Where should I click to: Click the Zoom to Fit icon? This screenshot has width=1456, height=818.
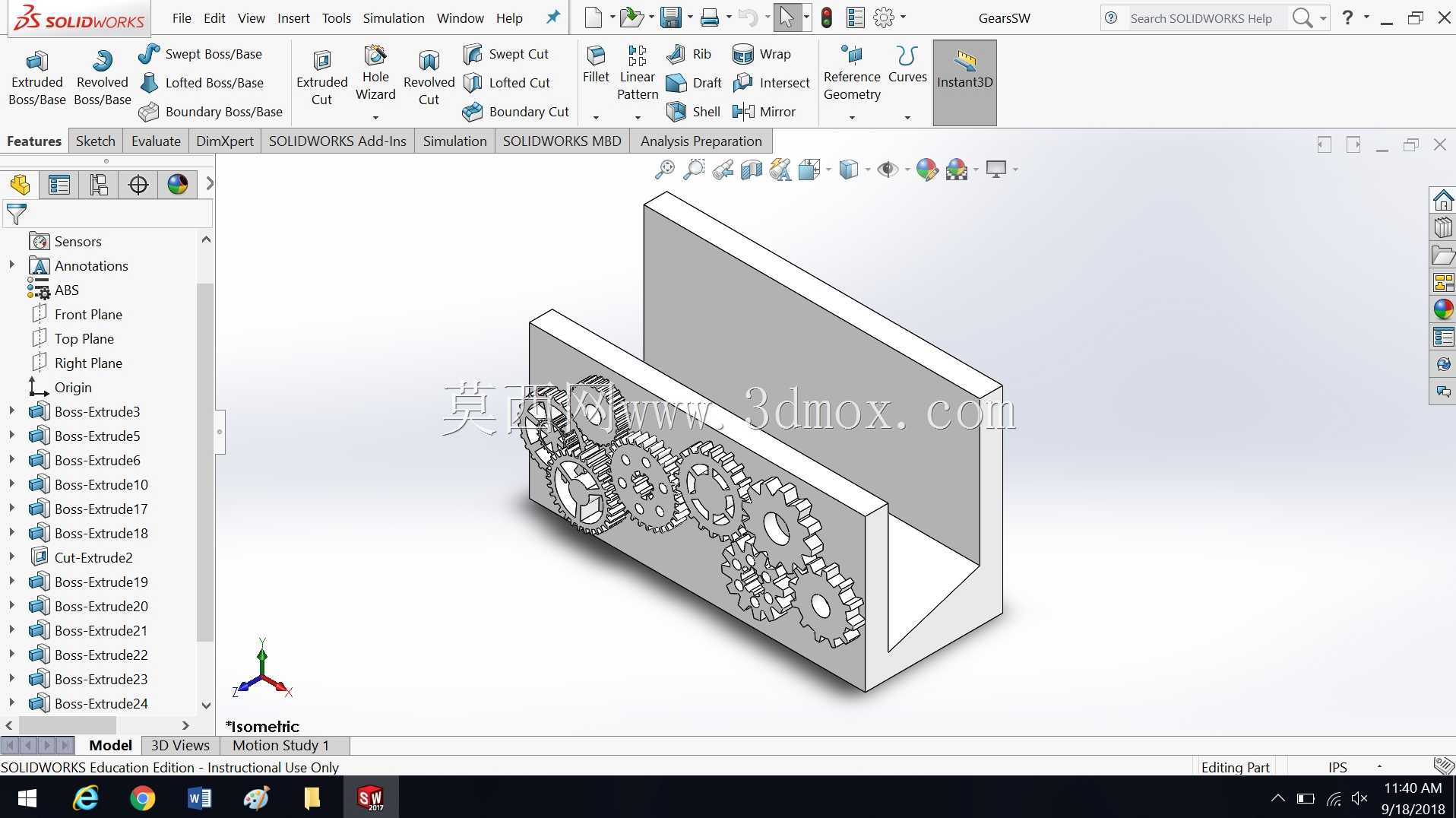(x=665, y=169)
